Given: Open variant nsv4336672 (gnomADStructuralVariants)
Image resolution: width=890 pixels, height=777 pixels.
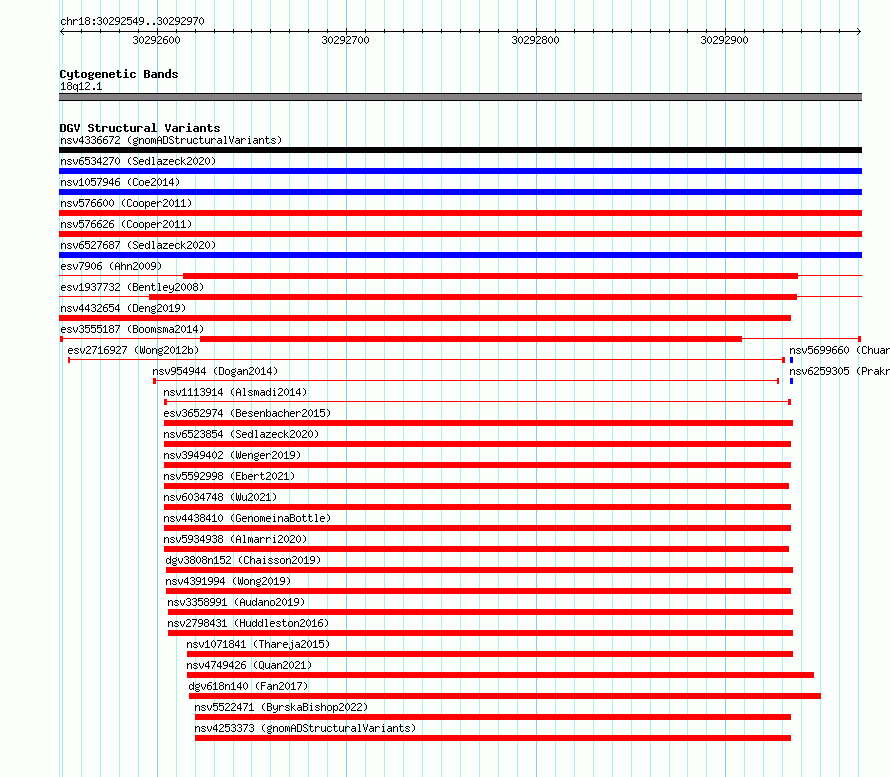Looking at the screenshot, I should click(x=171, y=140).
